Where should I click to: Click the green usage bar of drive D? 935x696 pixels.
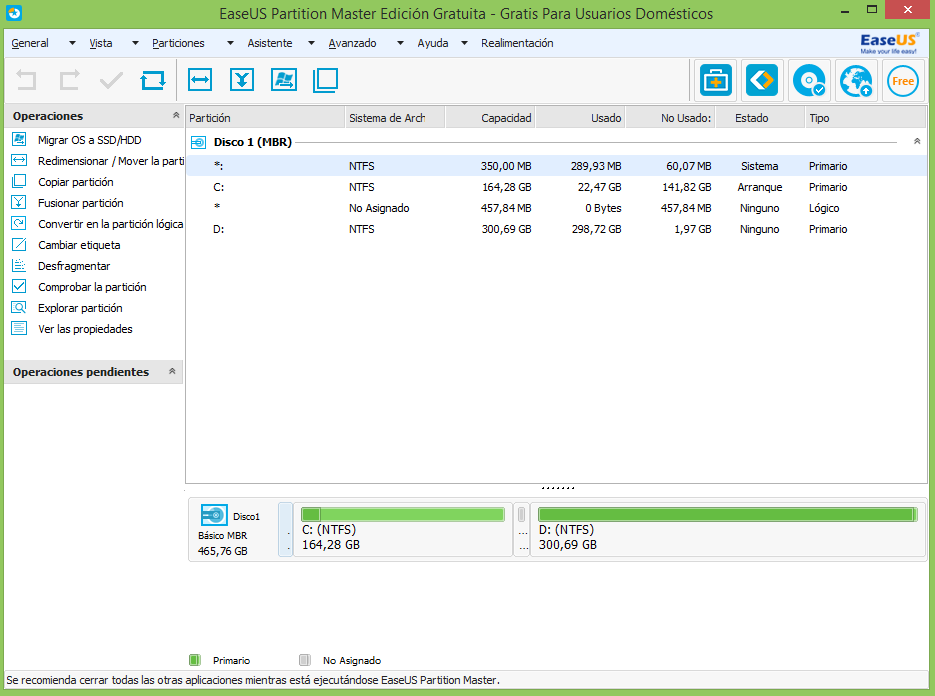point(728,513)
